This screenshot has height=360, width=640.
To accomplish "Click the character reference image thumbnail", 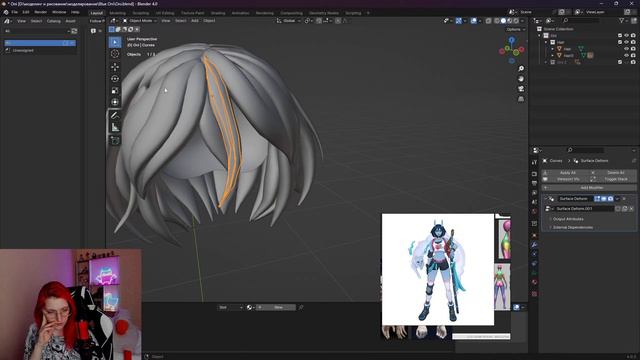I will pos(438,269).
